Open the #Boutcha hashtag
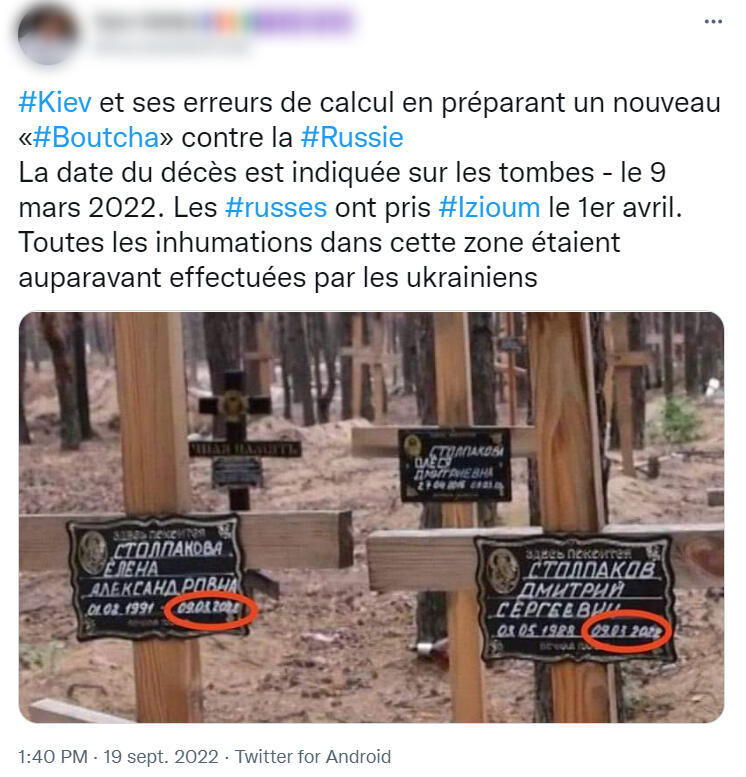 click(x=96, y=137)
